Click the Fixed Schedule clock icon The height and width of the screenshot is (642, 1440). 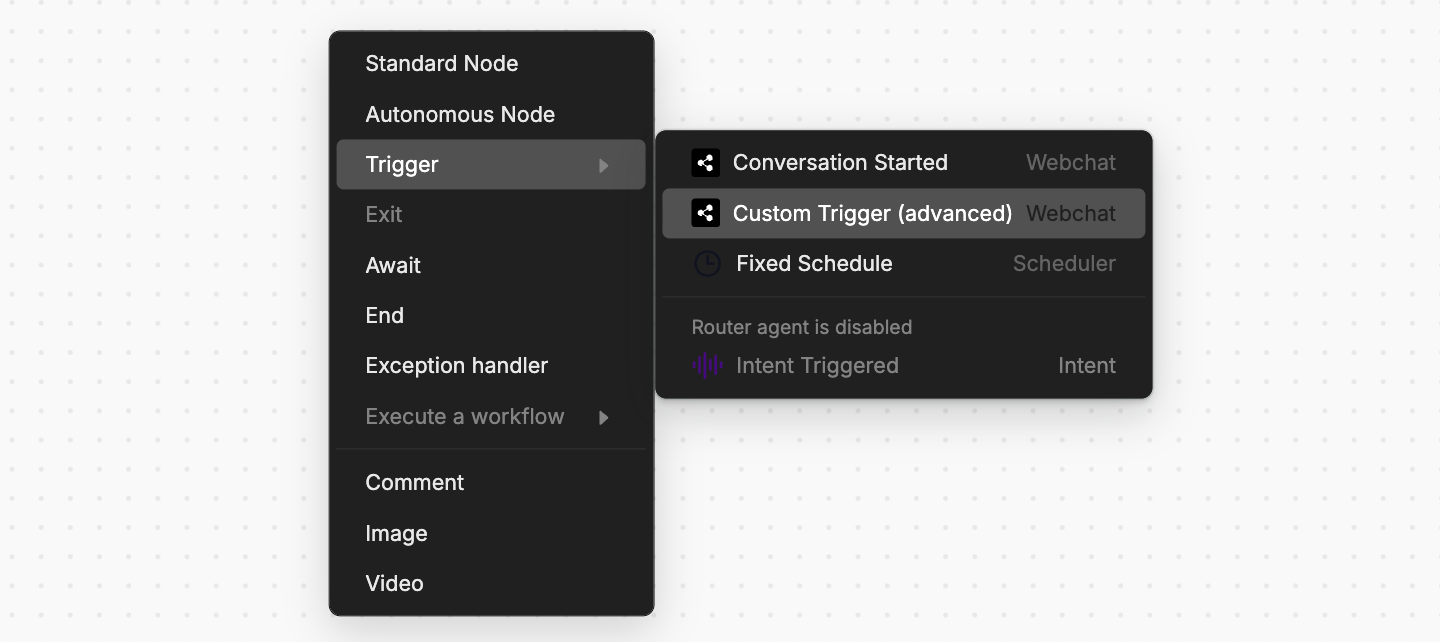(x=707, y=264)
